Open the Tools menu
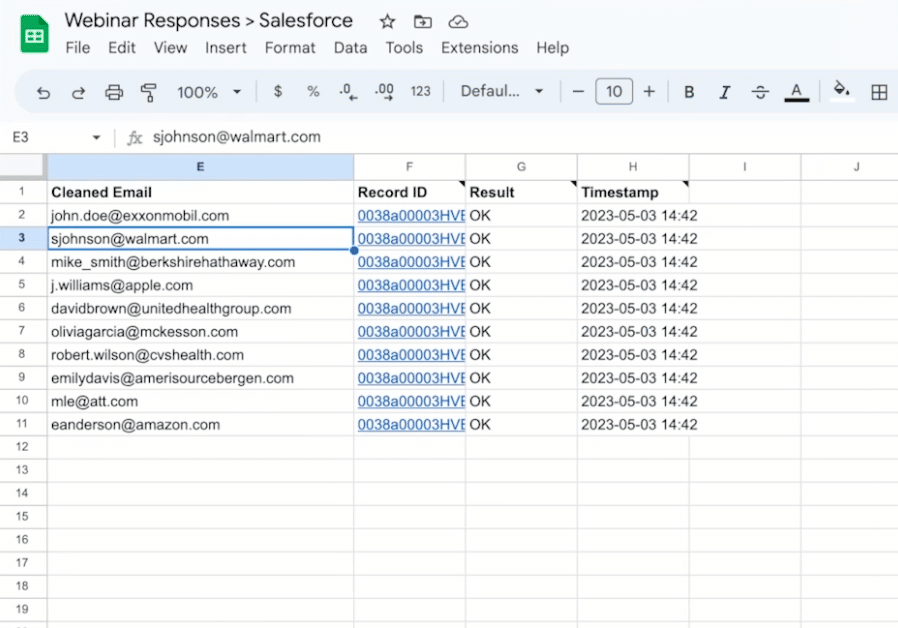Viewport: 898px width, 628px height. click(x=404, y=48)
